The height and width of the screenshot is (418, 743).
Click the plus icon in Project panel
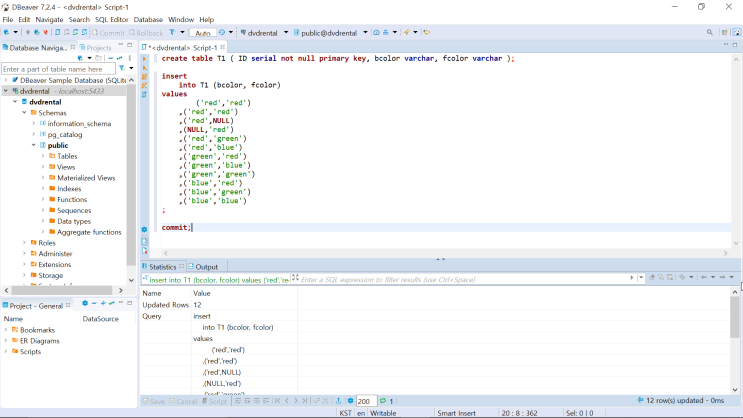tap(103, 303)
